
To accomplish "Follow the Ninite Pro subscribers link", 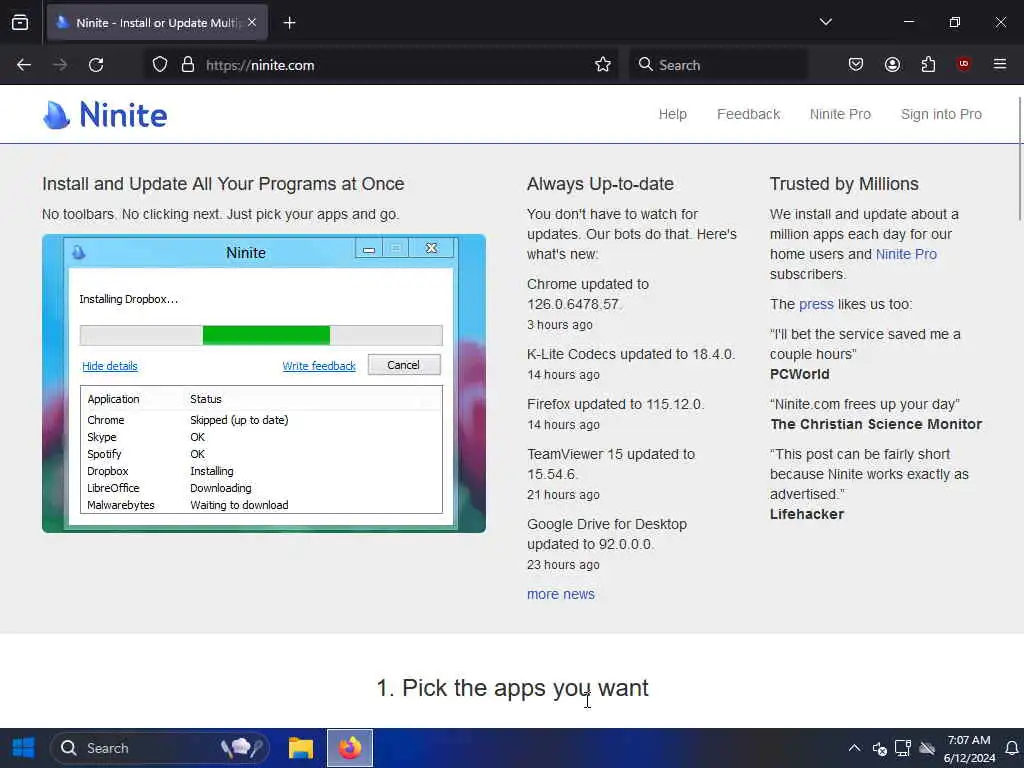I will (906, 254).
